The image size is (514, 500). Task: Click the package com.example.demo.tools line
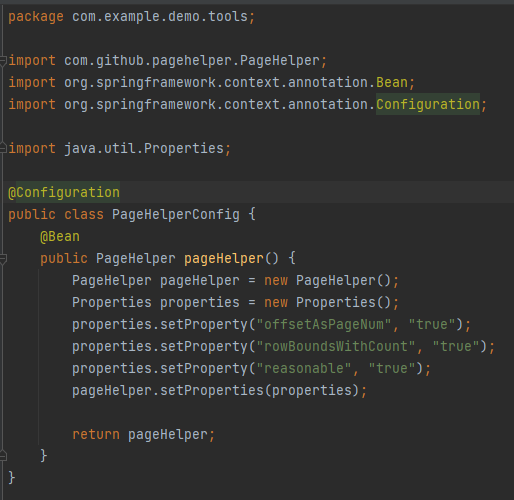tap(132, 17)
